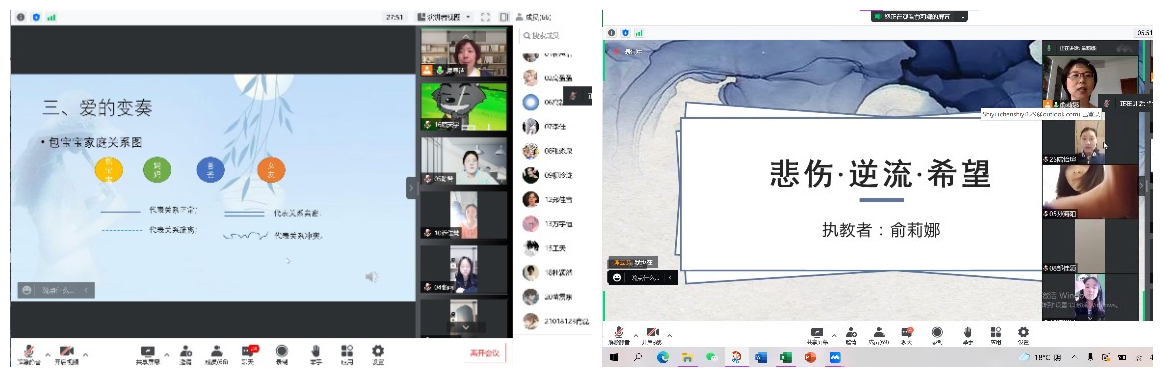Image resolution: width=1163 pixels, height=377 pixels.
Task: Click emoji reaction icon in right chat bar
Action: tap(617, 278)
